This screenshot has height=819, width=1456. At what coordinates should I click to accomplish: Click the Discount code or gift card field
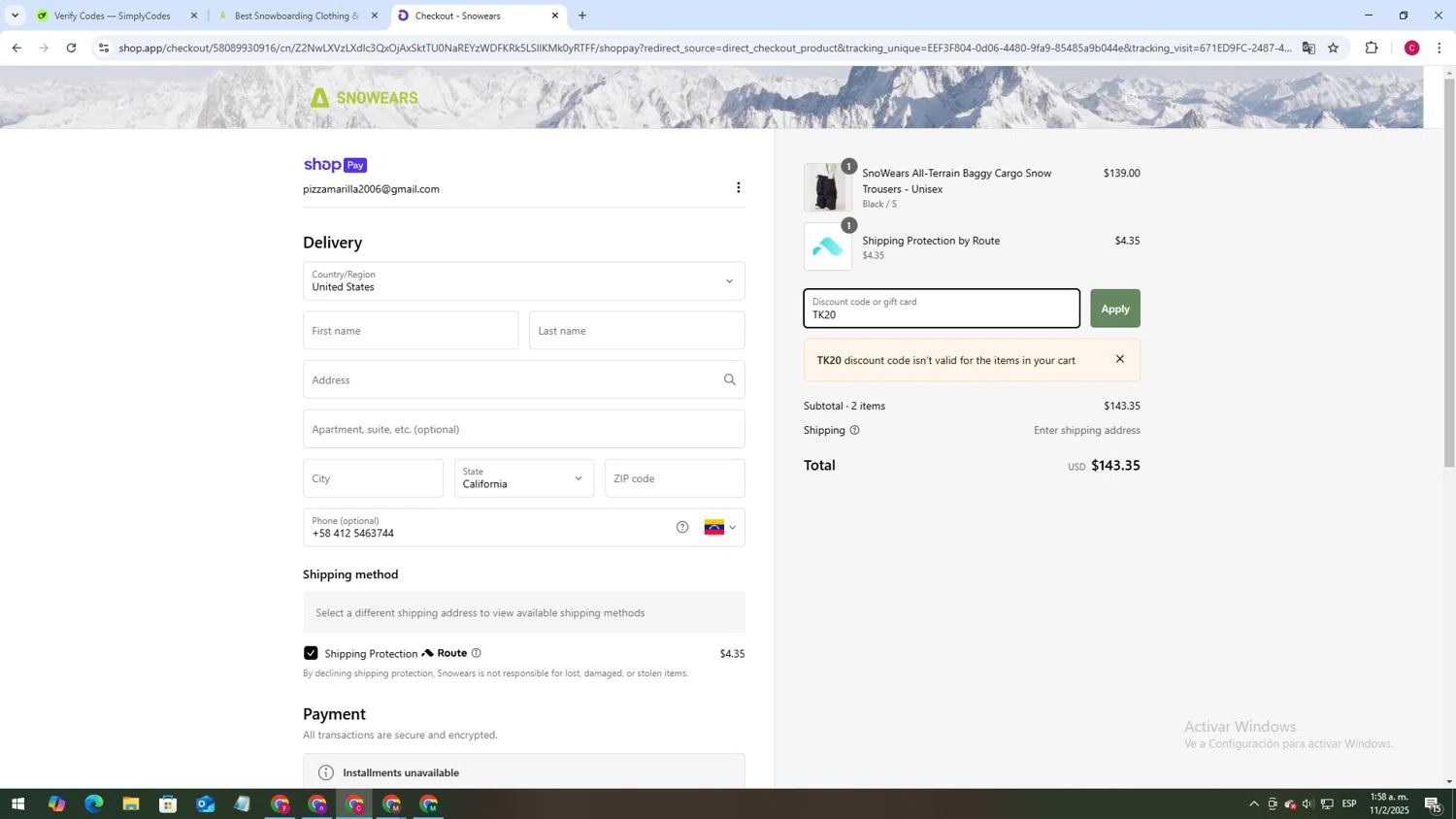(x=942, y=309)
